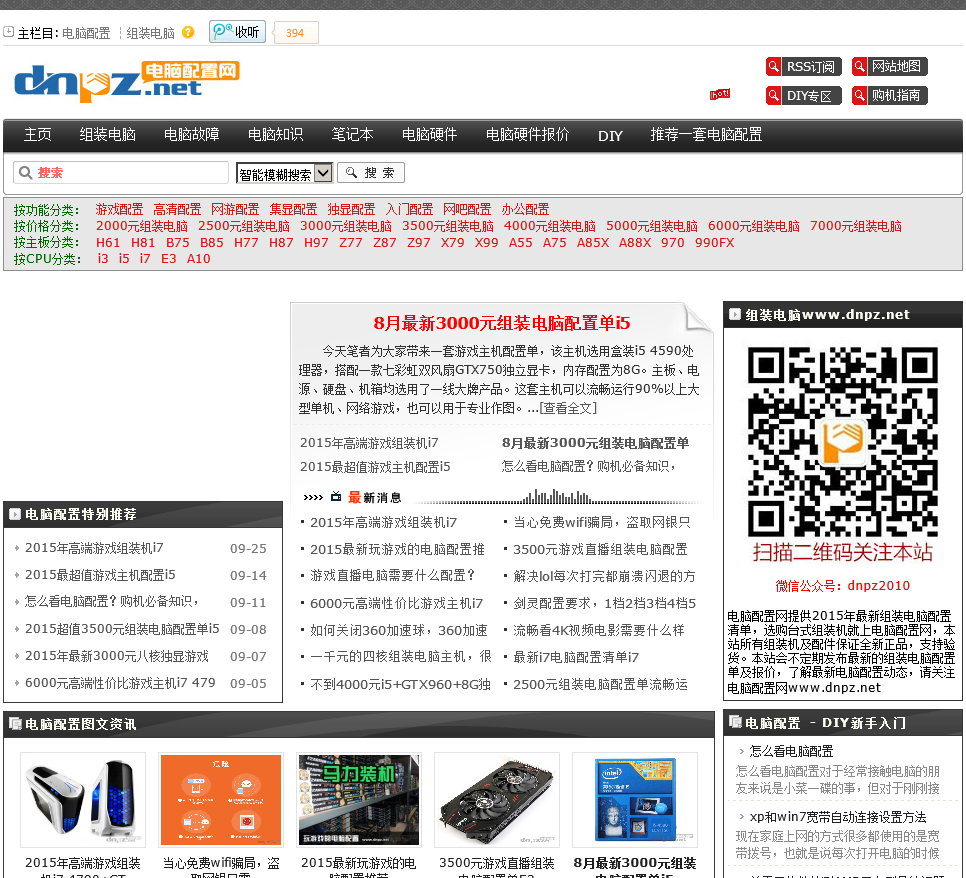Open 6000元高端性价比游戏主机i7 479 link

coord(120,683)
